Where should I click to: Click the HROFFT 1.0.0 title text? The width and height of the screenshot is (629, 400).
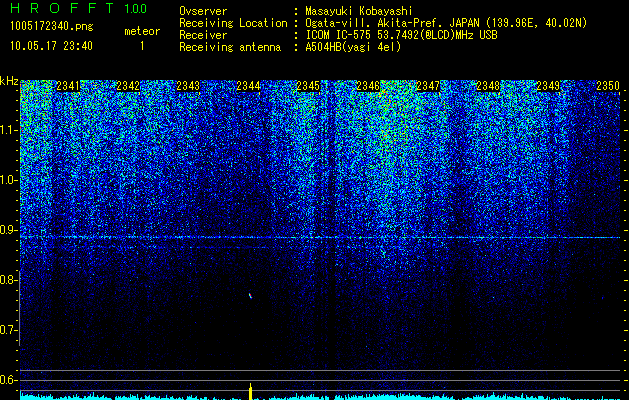point(79,8)
